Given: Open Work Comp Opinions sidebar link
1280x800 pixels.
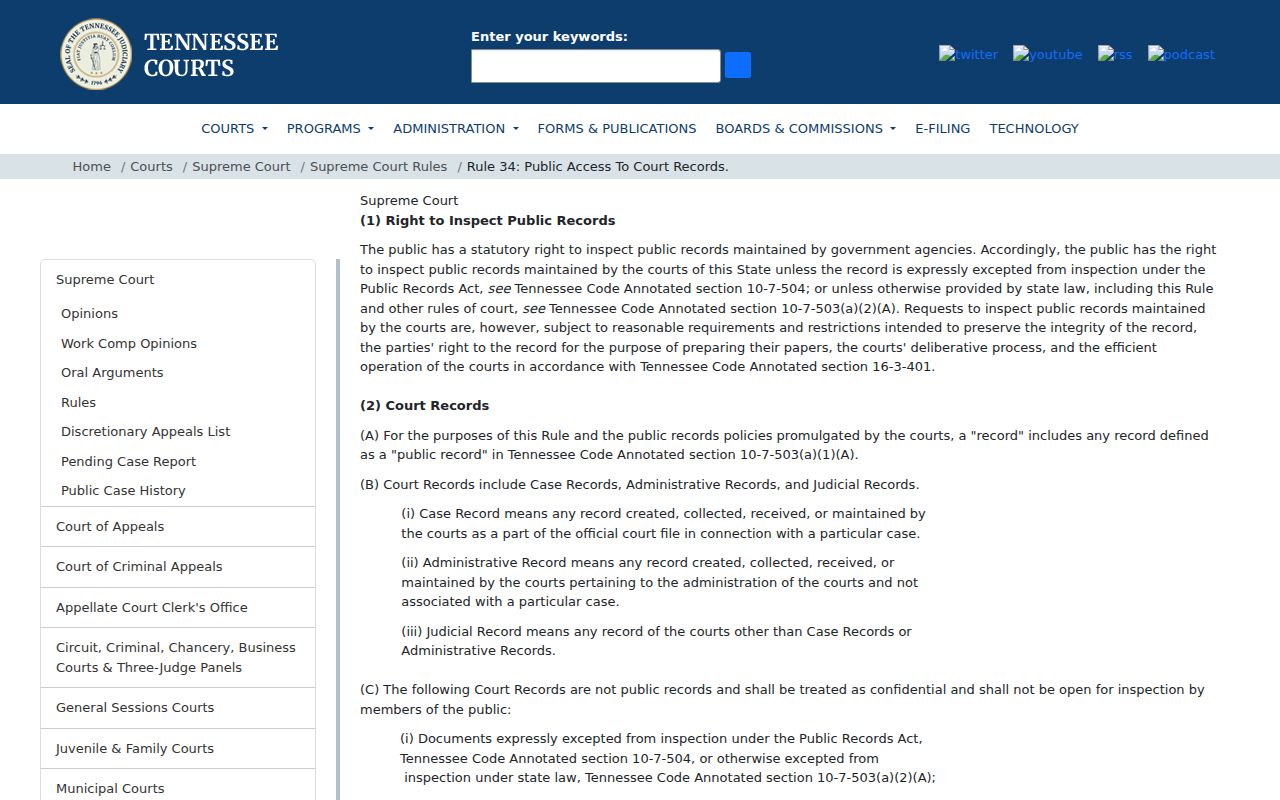Looking at the screenshot, I should [x=129, y=343].
